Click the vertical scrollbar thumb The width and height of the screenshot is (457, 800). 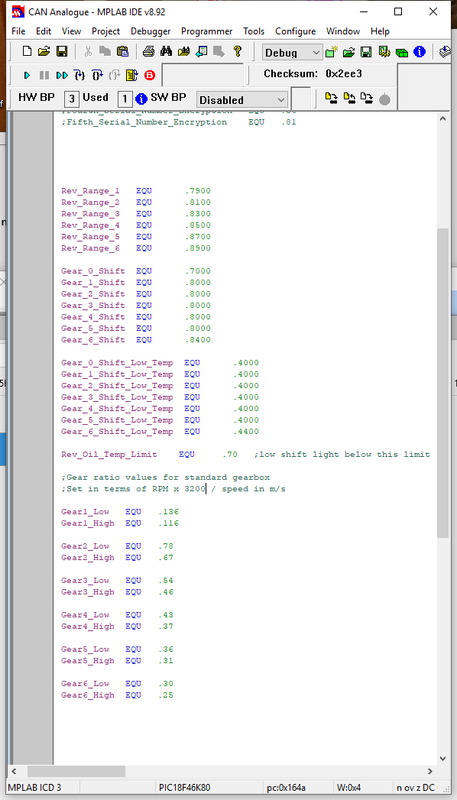(x=443, y=383)
